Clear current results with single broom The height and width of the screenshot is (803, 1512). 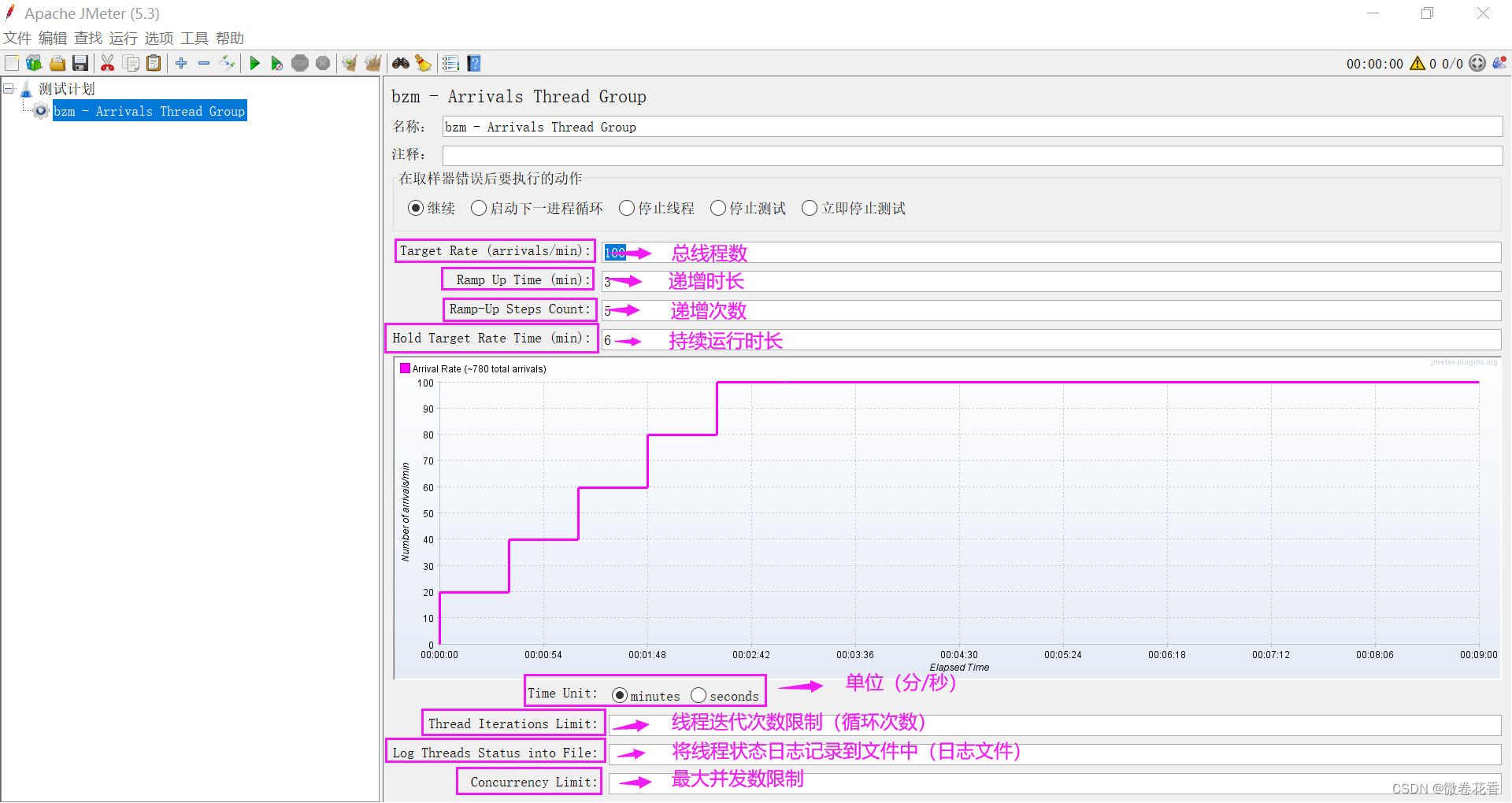click(350, 63)
